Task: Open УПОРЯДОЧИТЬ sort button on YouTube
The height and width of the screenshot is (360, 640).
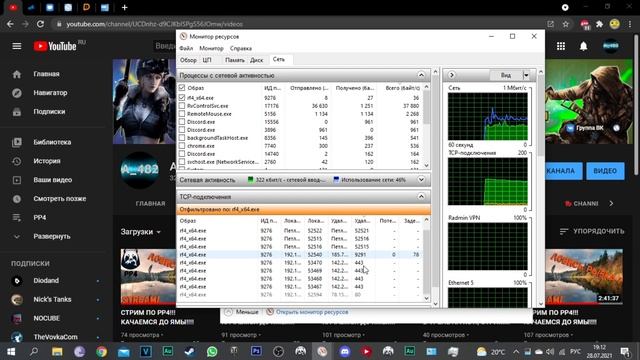Action: pos(592,231)
